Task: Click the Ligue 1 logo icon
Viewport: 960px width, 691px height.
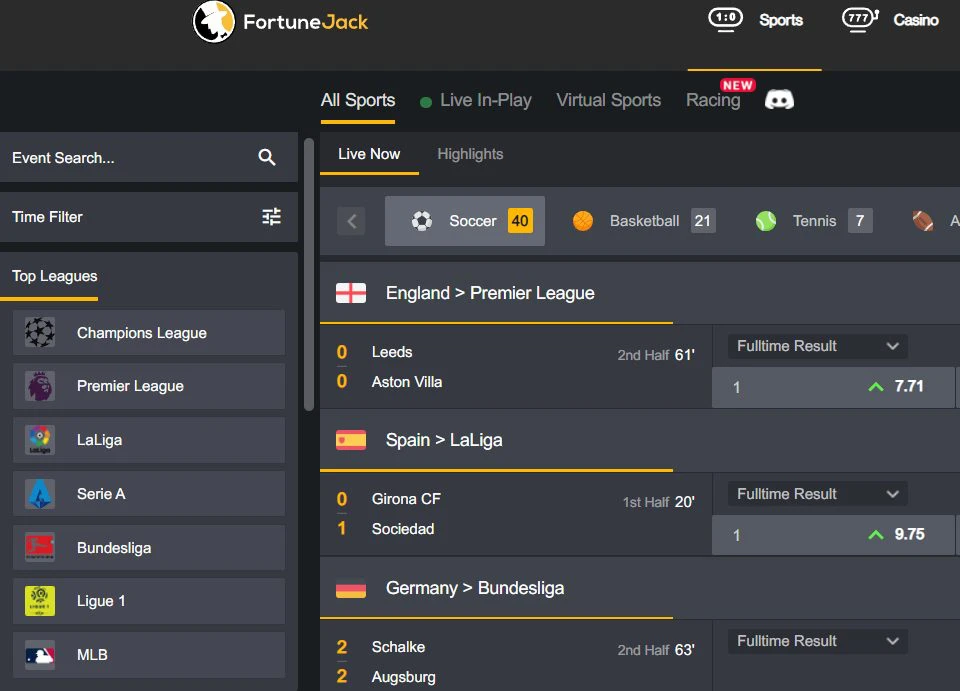Action: (x=40, y=601)
